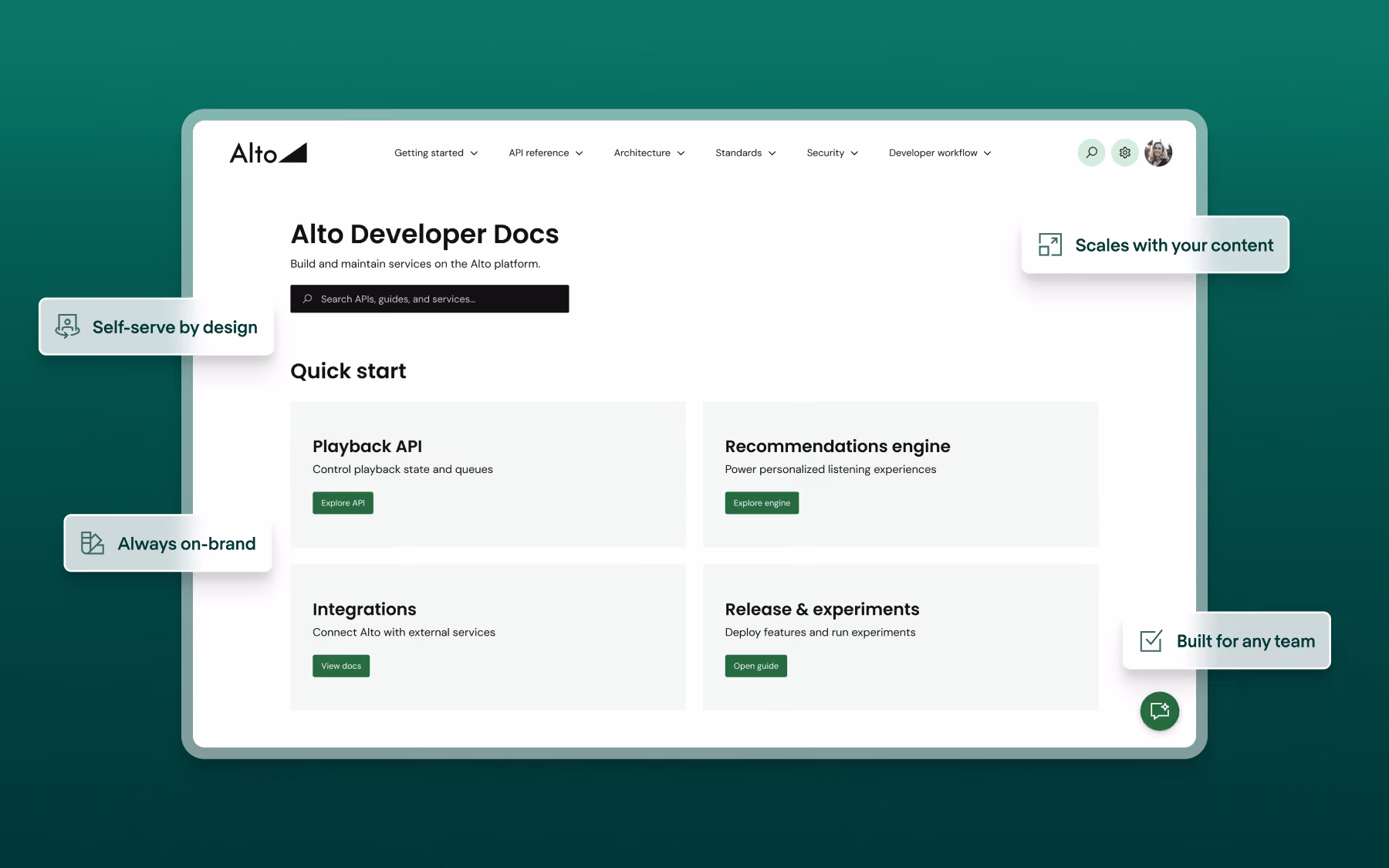Click the Always on-brand label text
The image size is (1389, 868).
(187, 544)
